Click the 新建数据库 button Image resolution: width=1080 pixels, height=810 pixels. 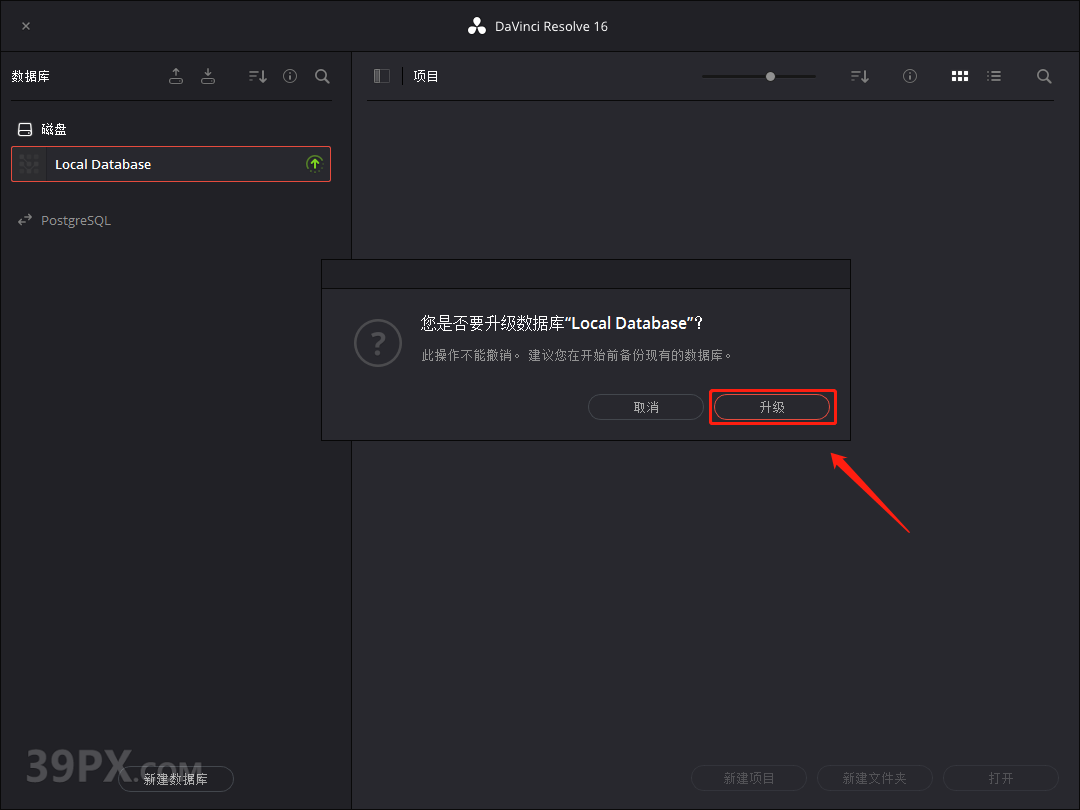click(176, 779)
